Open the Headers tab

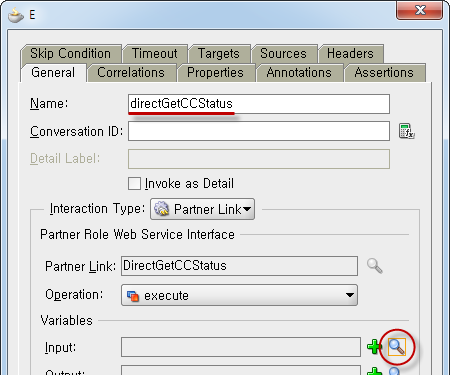tap(350, 54)
